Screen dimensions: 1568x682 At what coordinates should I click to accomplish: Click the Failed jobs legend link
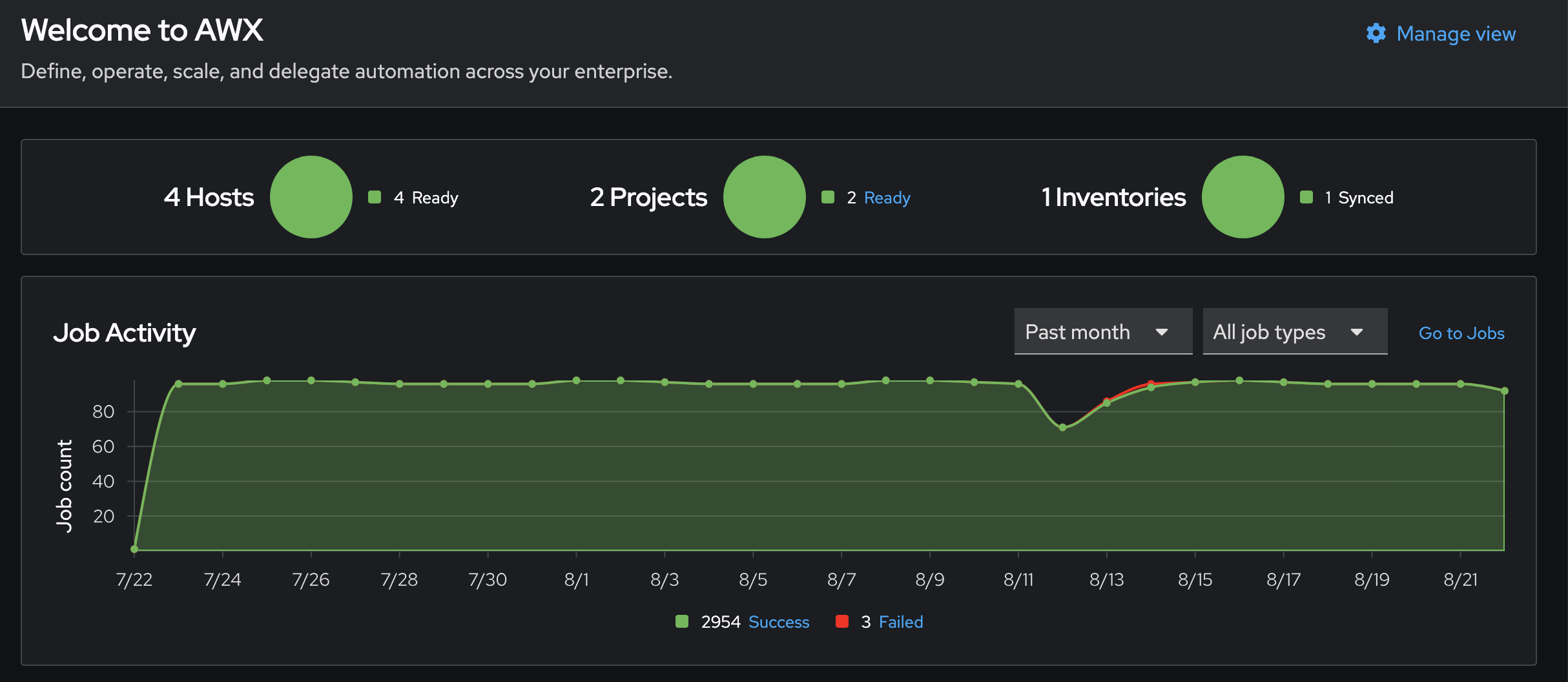point(901,622)
